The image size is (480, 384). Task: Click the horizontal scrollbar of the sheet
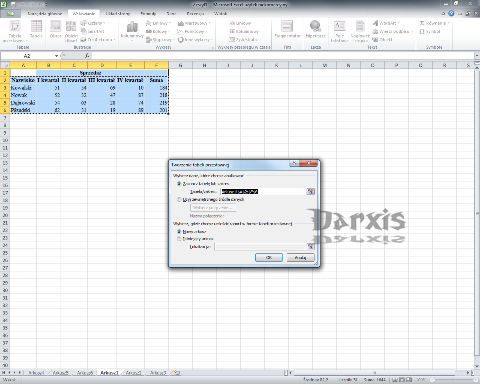pyautogui.click(x=374, y=373)
